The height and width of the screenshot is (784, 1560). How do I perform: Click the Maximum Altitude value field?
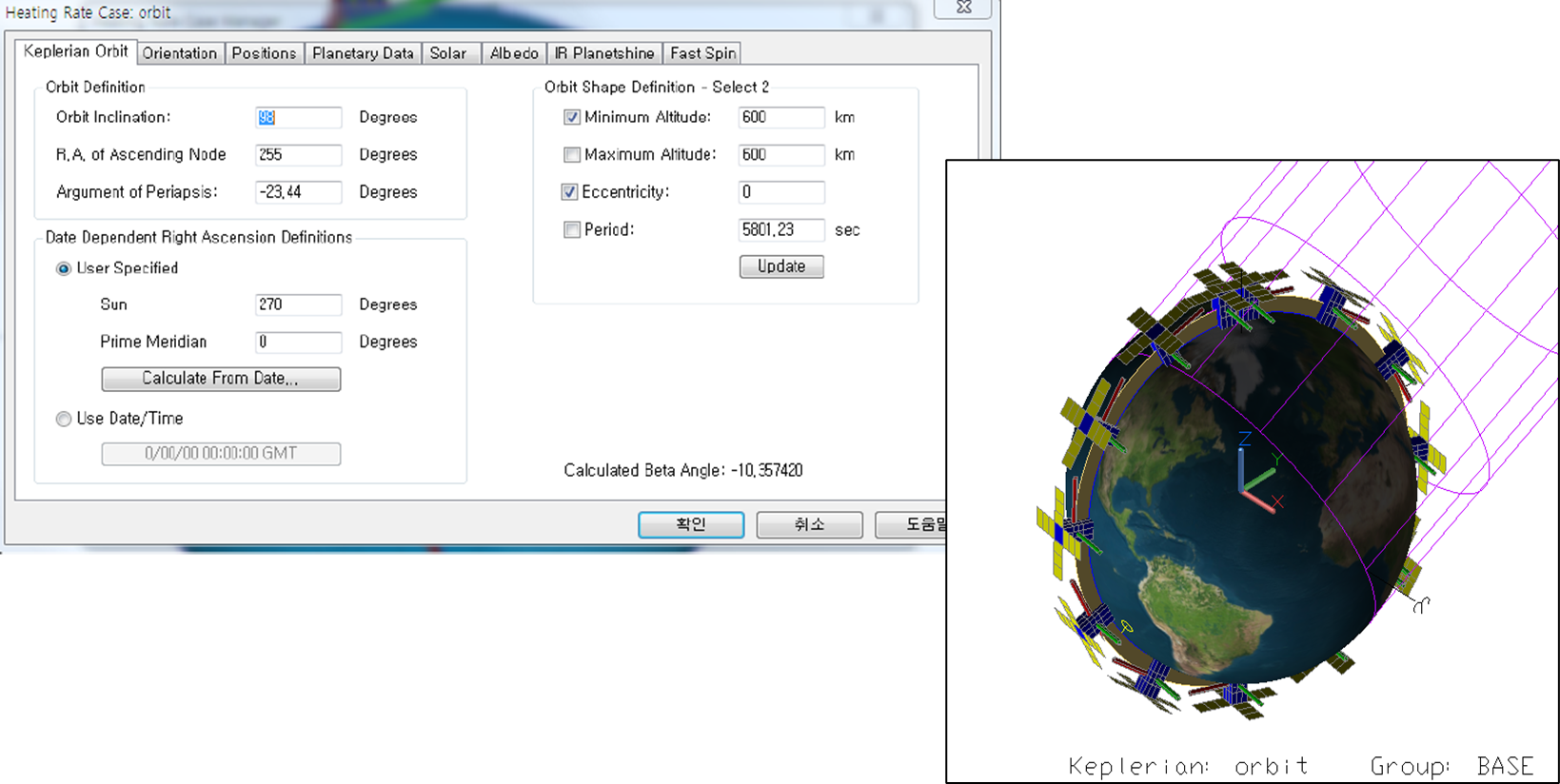tap(781, 154)
